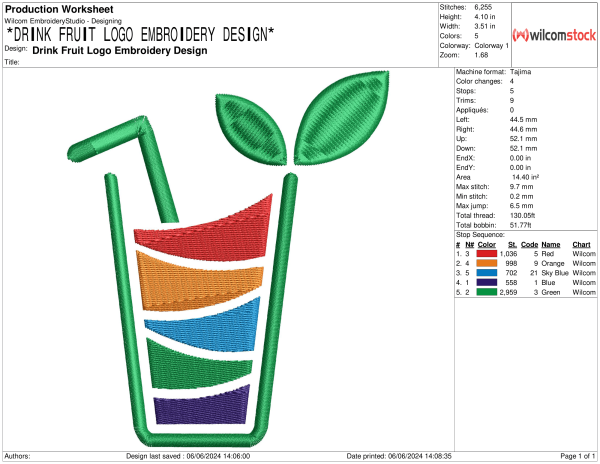Click the 'Page 1 of 1' footer text

pyautogui.click(x=578, y=456)
